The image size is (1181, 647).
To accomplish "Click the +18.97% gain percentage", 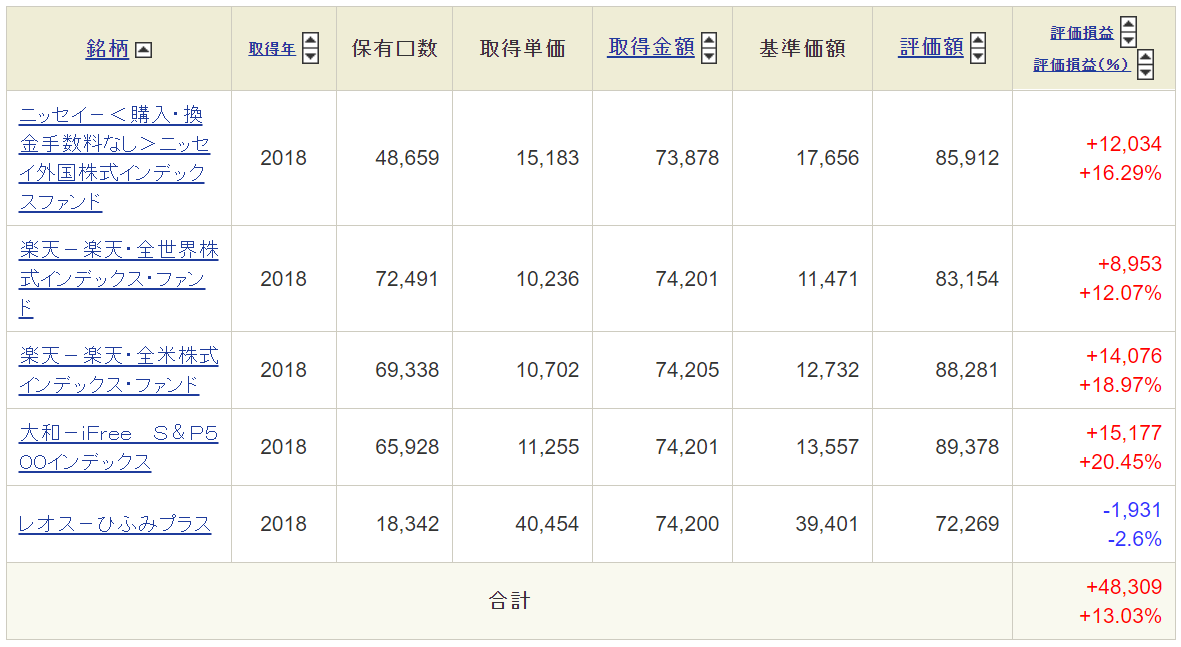I will point(1121,385).
